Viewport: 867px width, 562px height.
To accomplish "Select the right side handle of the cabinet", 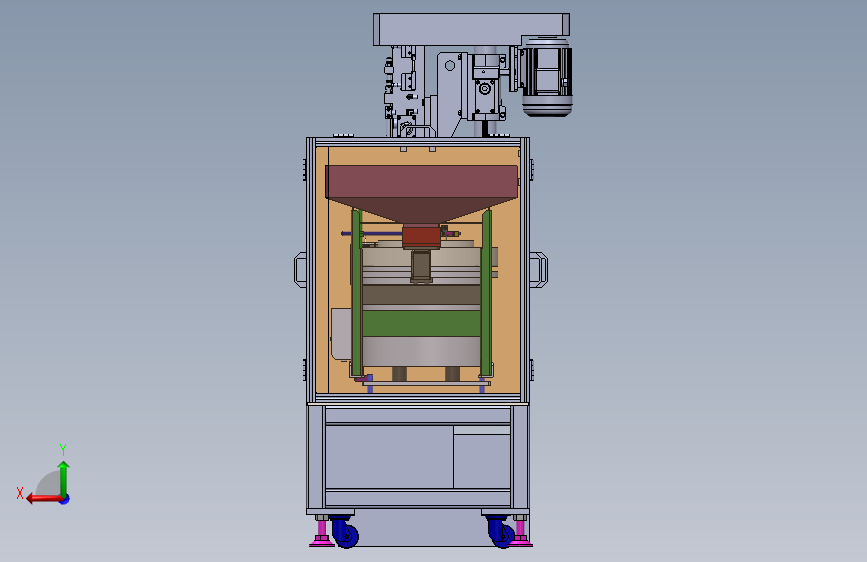I will [539, 270].
